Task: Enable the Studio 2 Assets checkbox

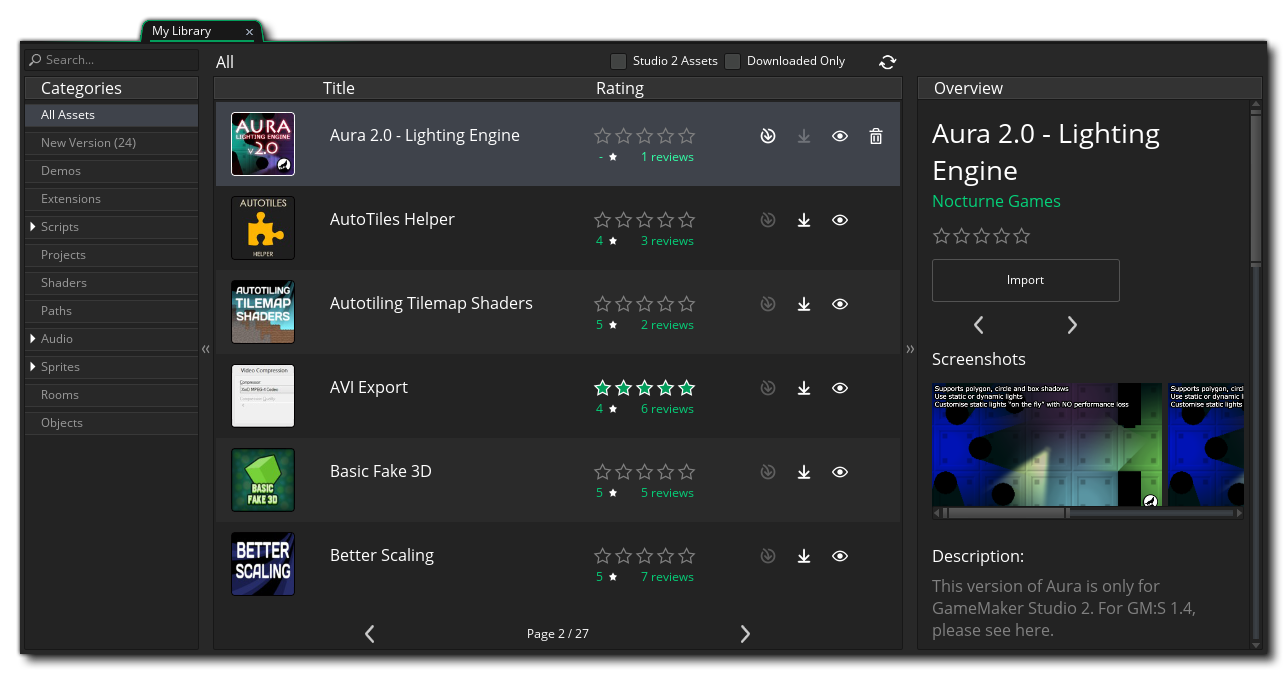Action: click(x=619, y=61)
